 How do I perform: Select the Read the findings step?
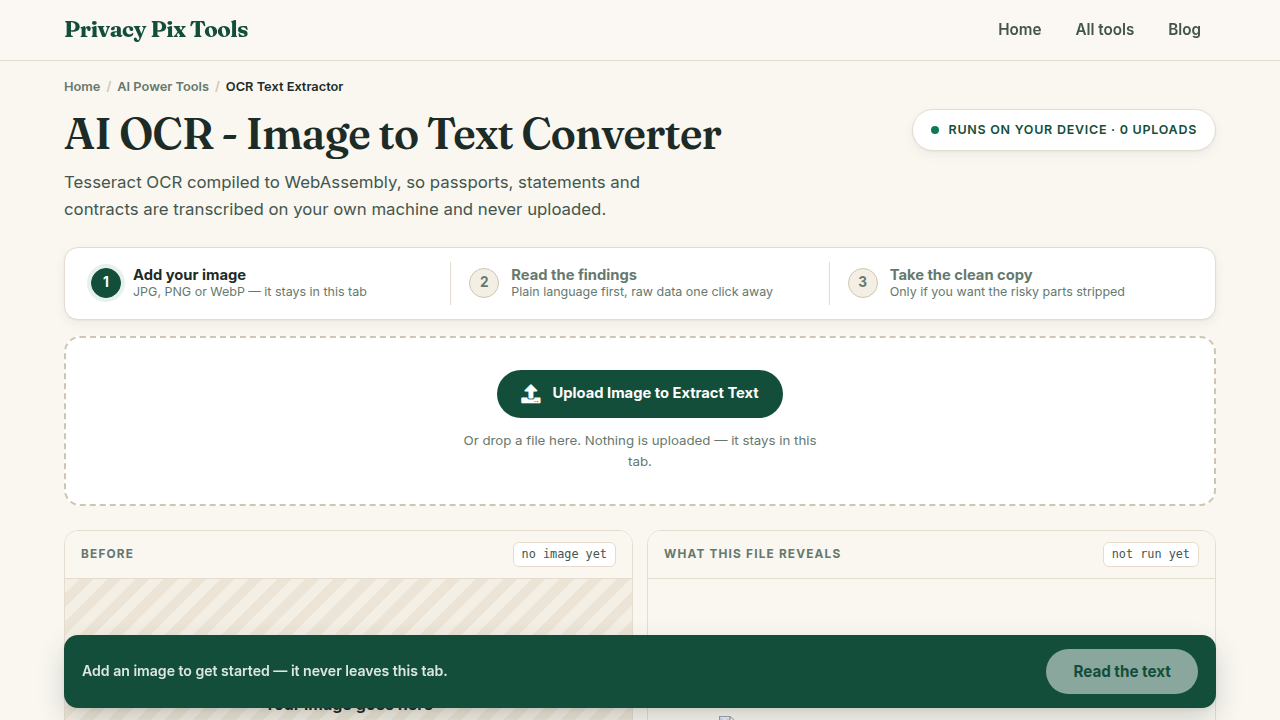pos(640,283)
